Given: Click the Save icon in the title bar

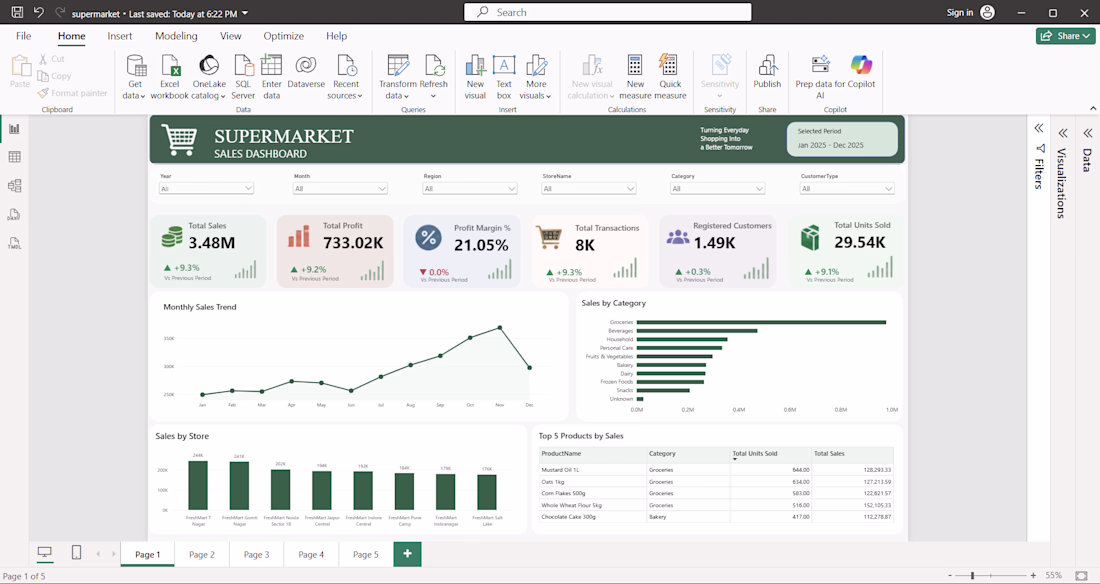Looking at the screenshot, I should tap(18, 13).
